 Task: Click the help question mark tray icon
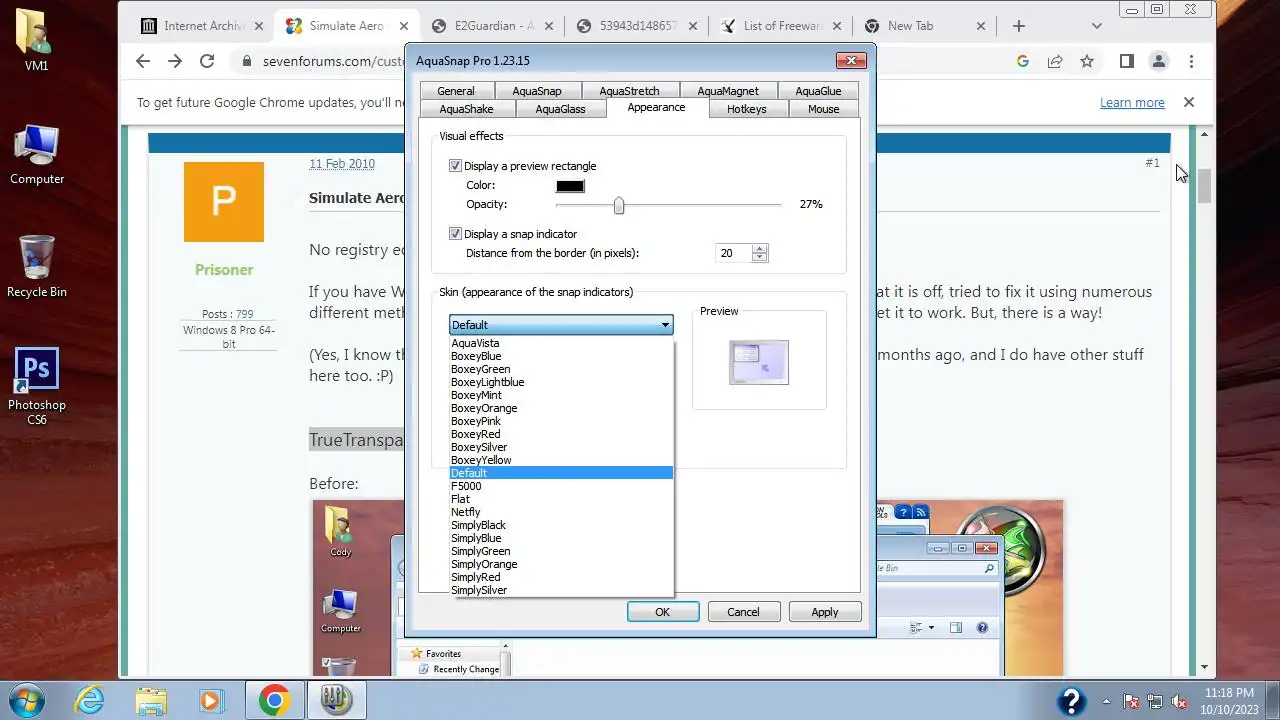(x=1071, y=701)
